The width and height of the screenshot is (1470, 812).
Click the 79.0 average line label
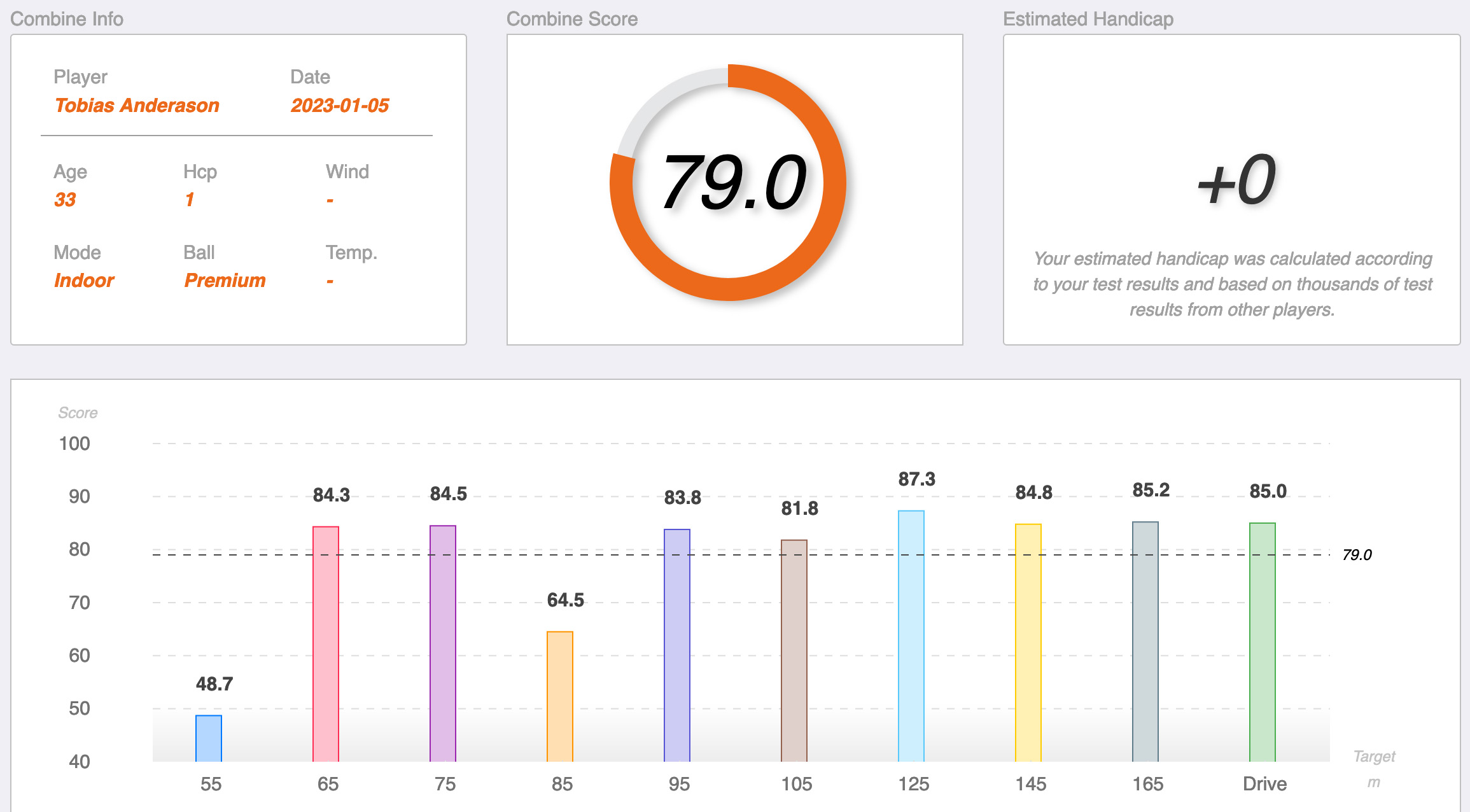(1357, 555)
